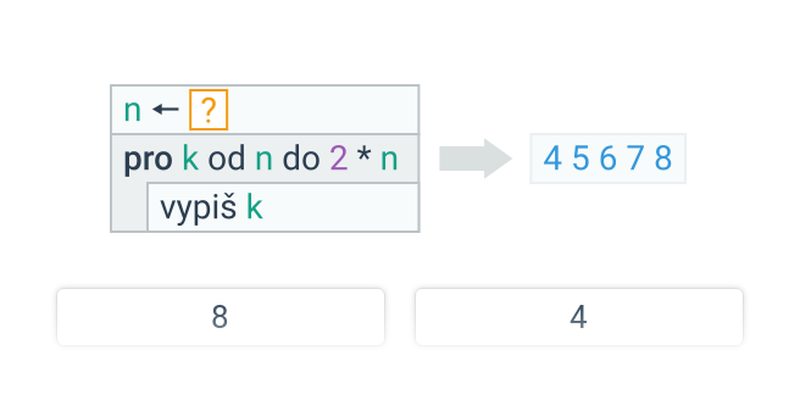This screenshot has height=400, width=800.
Task: Click the green n in the assignment line
Action: (x=132, y=111)
